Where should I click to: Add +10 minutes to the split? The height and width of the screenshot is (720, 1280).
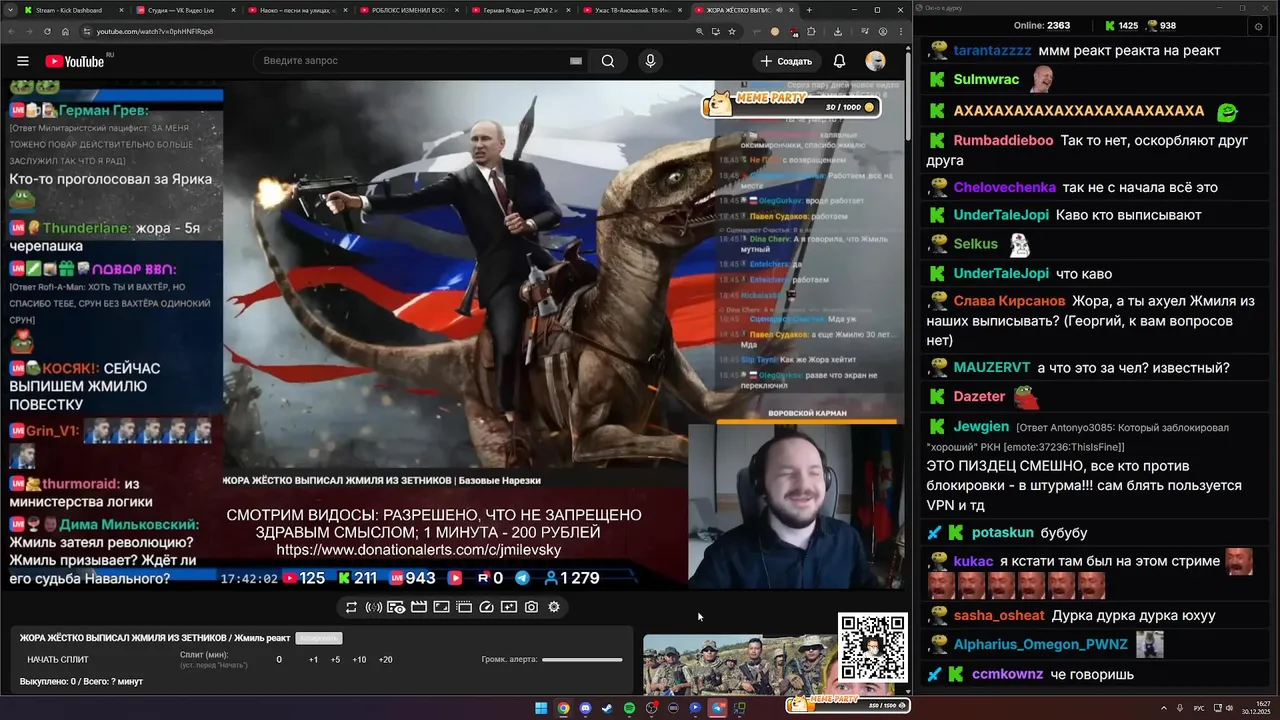(359, 660)
